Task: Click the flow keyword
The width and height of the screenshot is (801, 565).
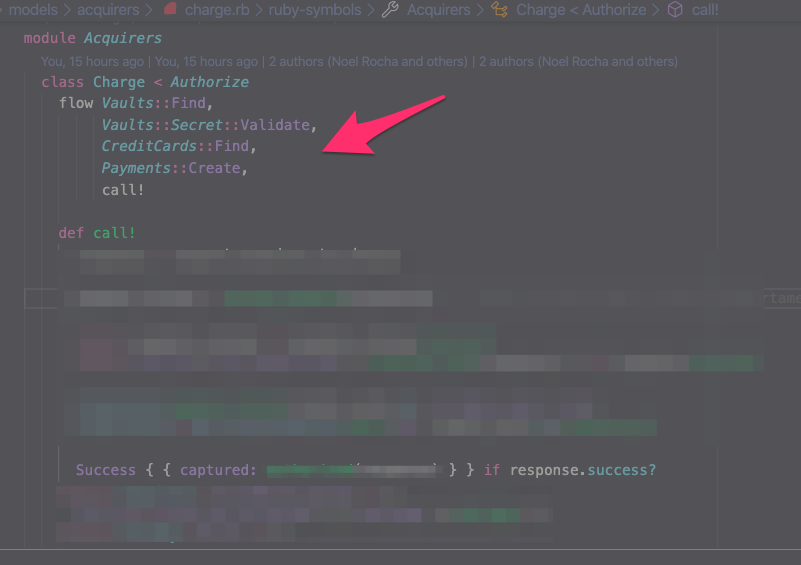Action: (76, 103)
